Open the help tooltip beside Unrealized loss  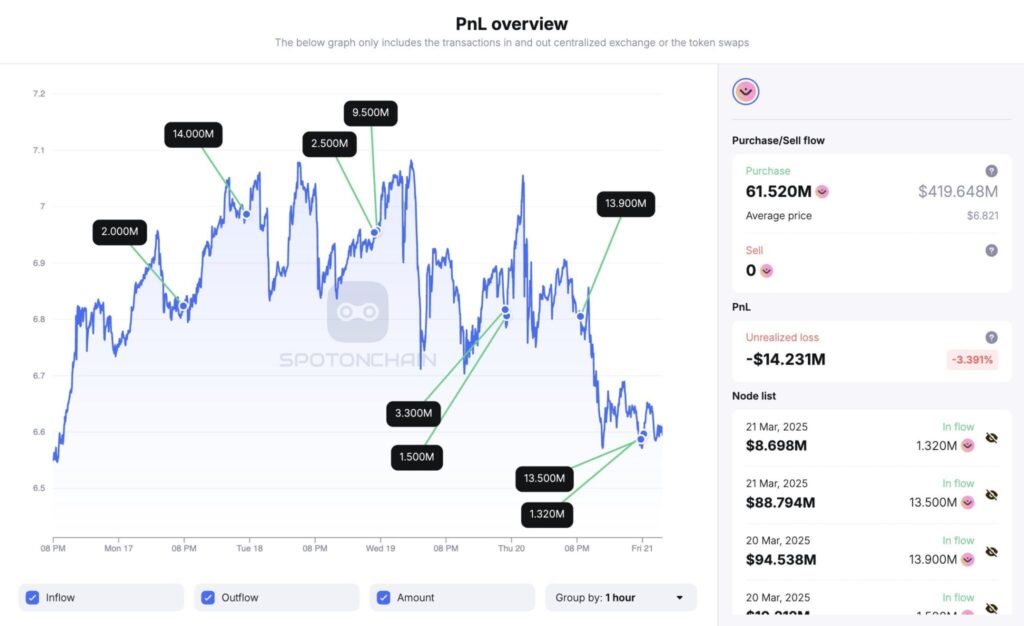coord(990,337)
